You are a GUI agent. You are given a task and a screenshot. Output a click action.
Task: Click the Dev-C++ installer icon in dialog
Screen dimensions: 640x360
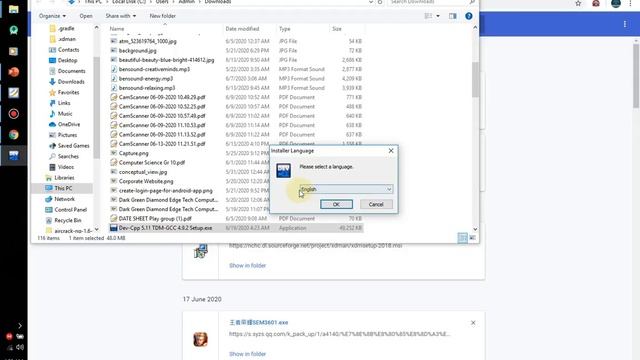coord(283,170)
